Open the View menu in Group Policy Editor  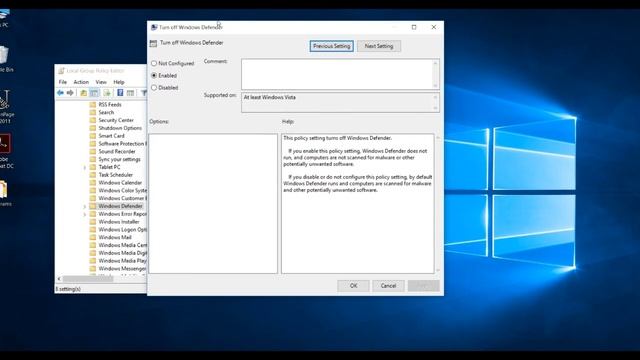[101, 82]
